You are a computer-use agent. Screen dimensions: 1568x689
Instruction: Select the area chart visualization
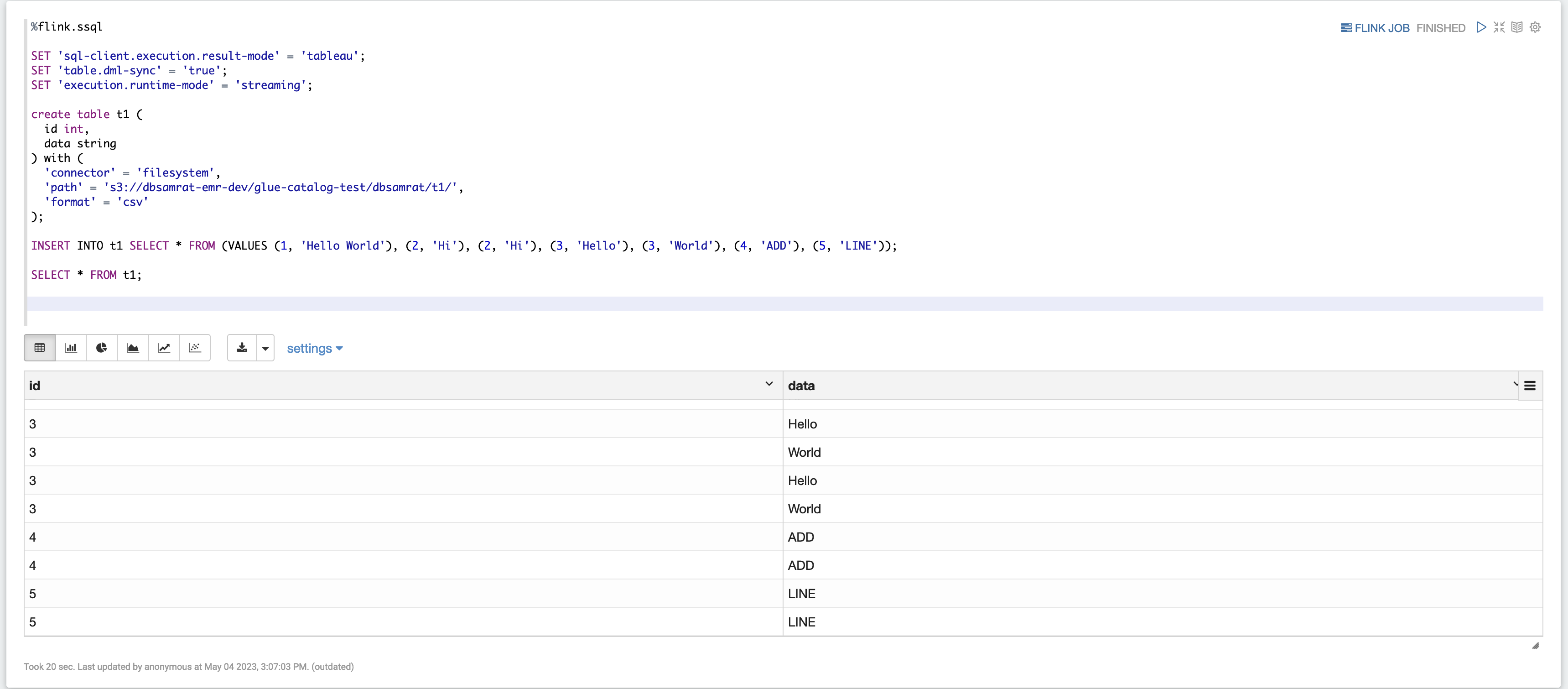tap(132, 348)
